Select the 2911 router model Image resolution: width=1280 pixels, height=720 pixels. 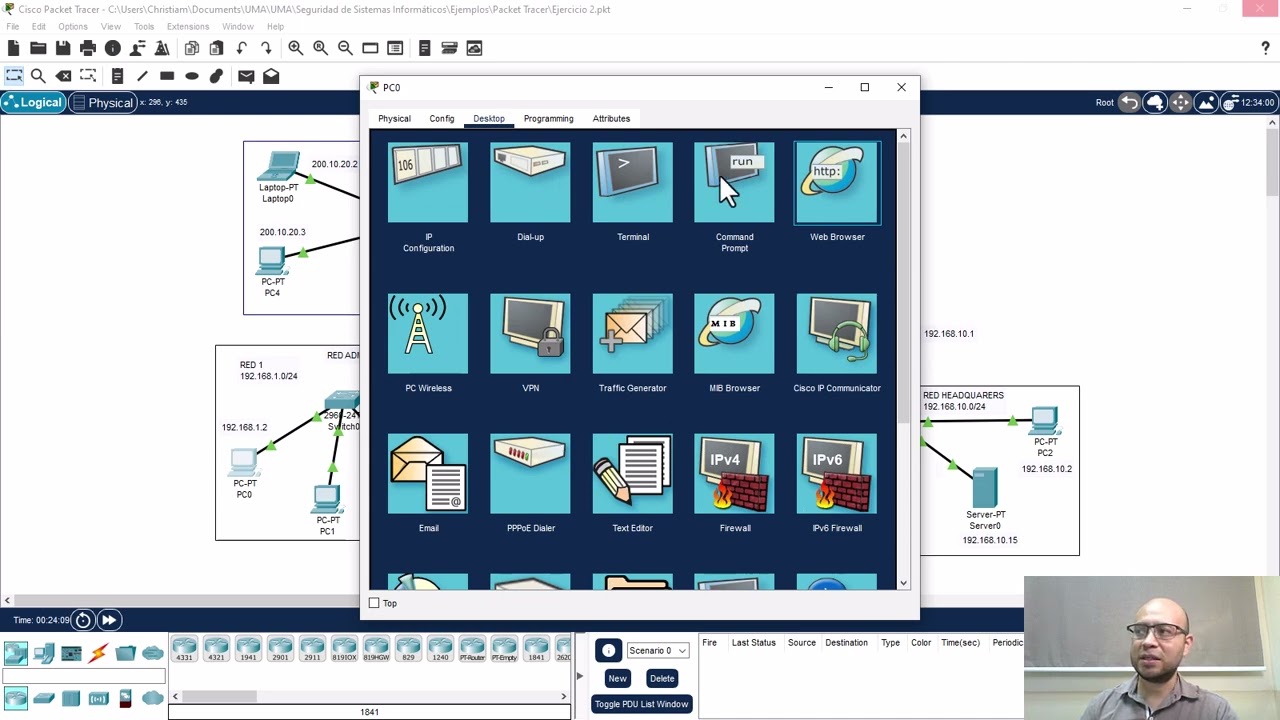[x=312, y=650]
